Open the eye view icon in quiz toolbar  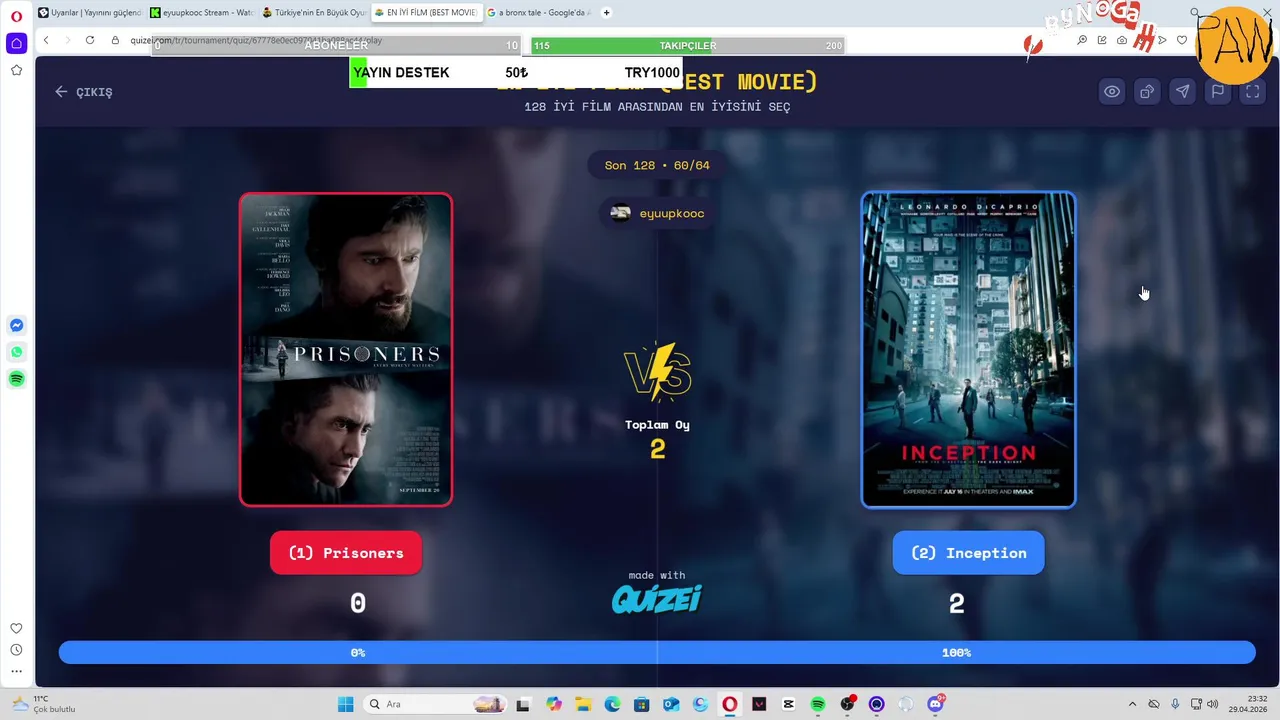pyautogui.click(x=1111, y=91)
